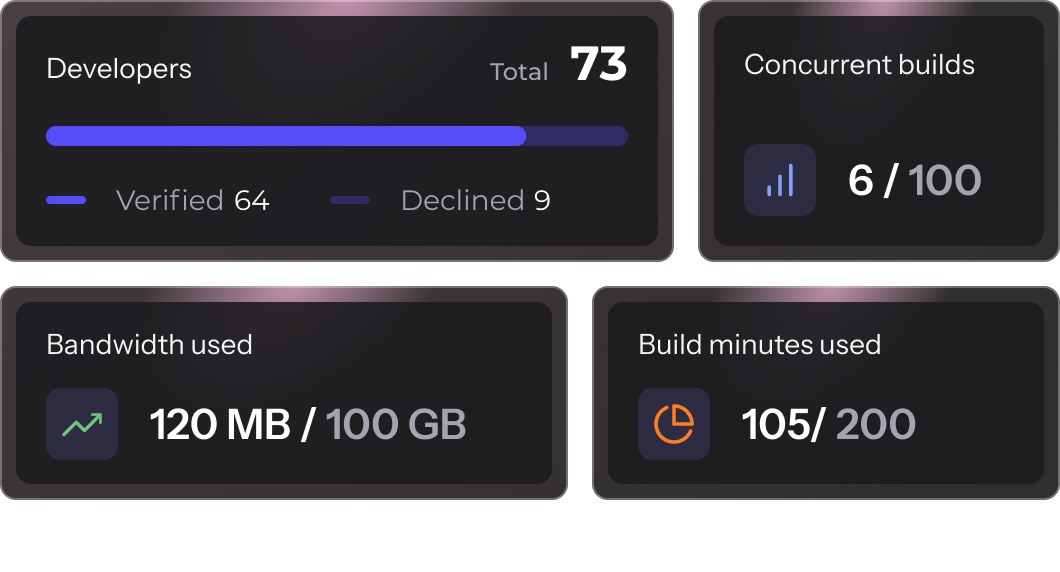Screen dimensions: 1060x572
Task: Click the green trending arrow icon
Action: 82,424
